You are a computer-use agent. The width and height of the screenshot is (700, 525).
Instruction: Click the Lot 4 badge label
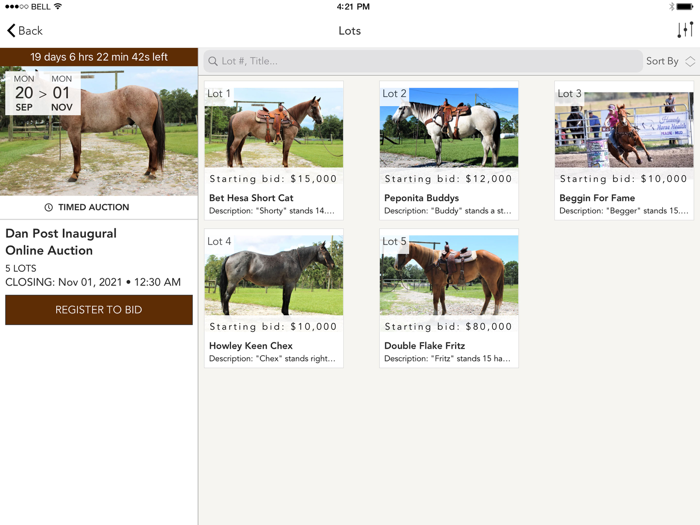click(219, 241)
